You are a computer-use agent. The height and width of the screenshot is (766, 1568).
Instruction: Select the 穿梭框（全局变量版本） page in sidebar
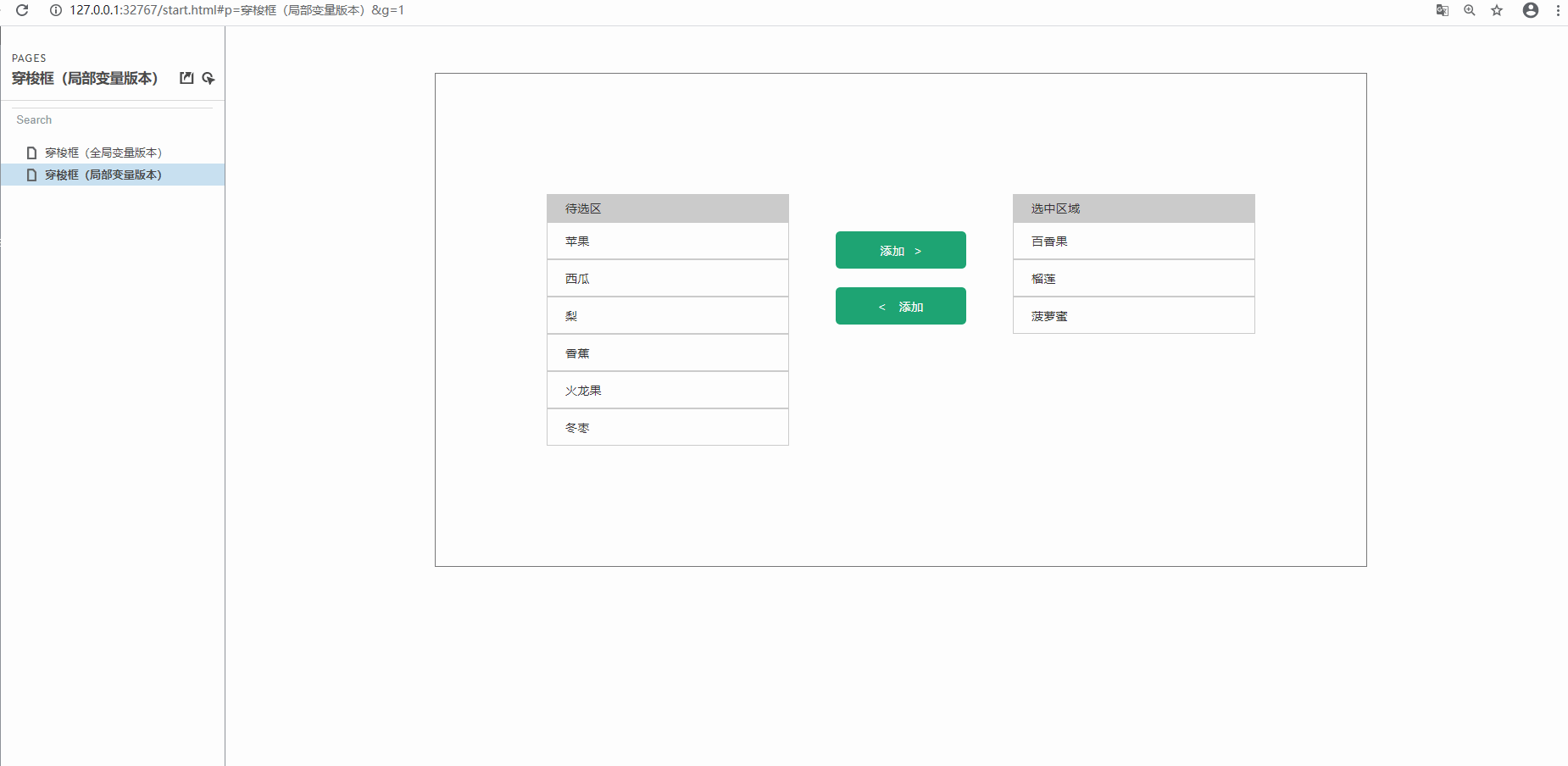click(103, 153)
